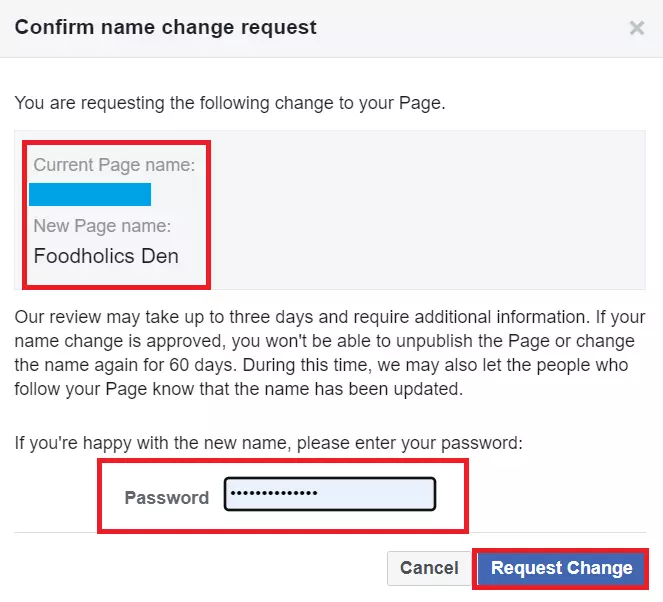The width and height of the screenshot is (663, 602).
Task: Close the dialog with the X icon
Action: 636,28
